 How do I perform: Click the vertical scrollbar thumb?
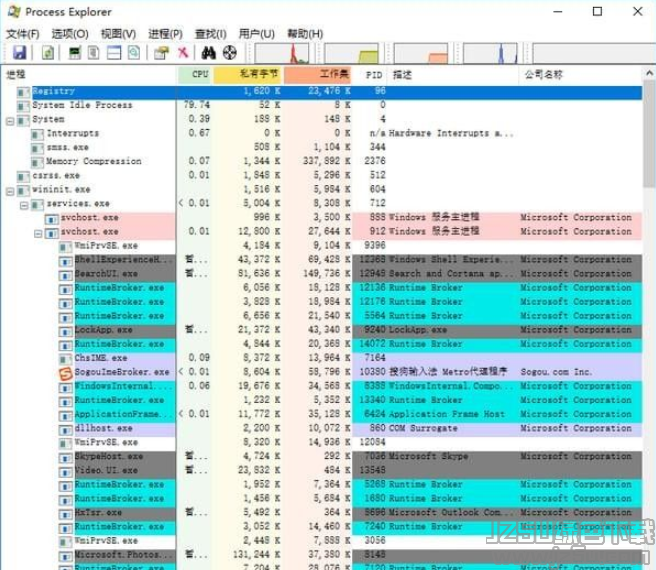tap(649, 134)
